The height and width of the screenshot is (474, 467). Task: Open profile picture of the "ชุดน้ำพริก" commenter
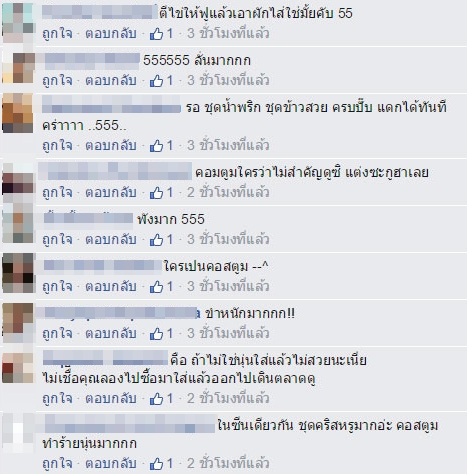pos(18,113)
